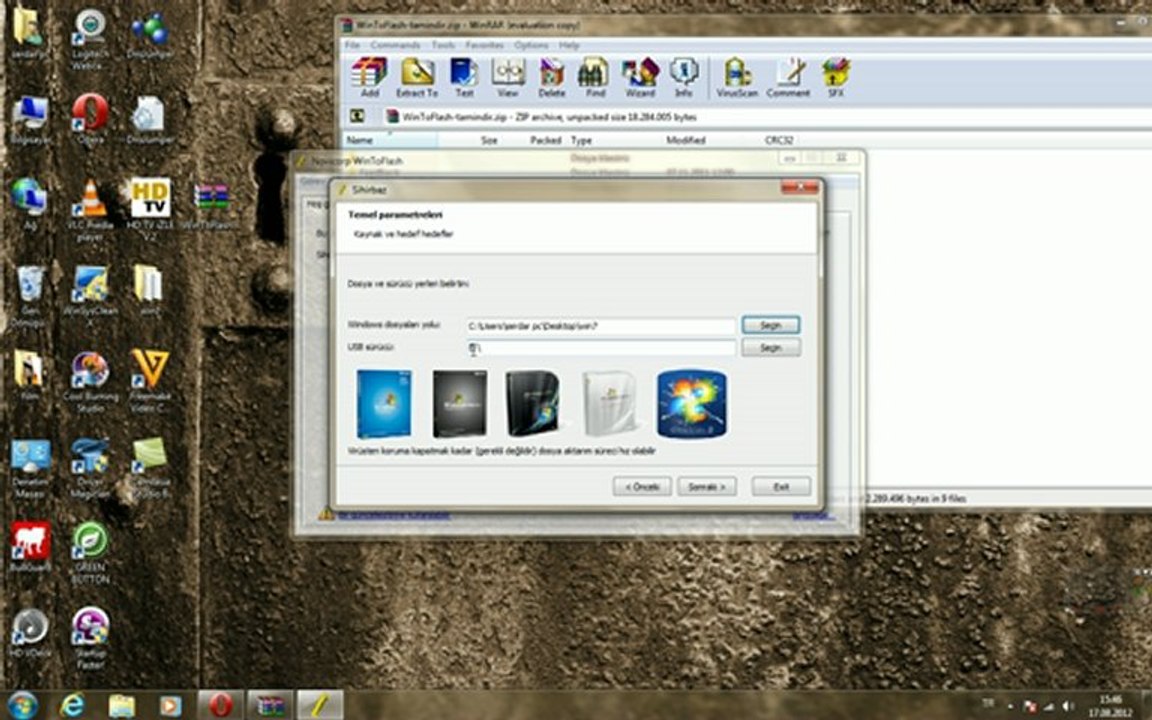Select the BullGuard desktop shortcut
Viewport: 1152px width, 720px height.
pyautogui.click(x=30, y=547)
